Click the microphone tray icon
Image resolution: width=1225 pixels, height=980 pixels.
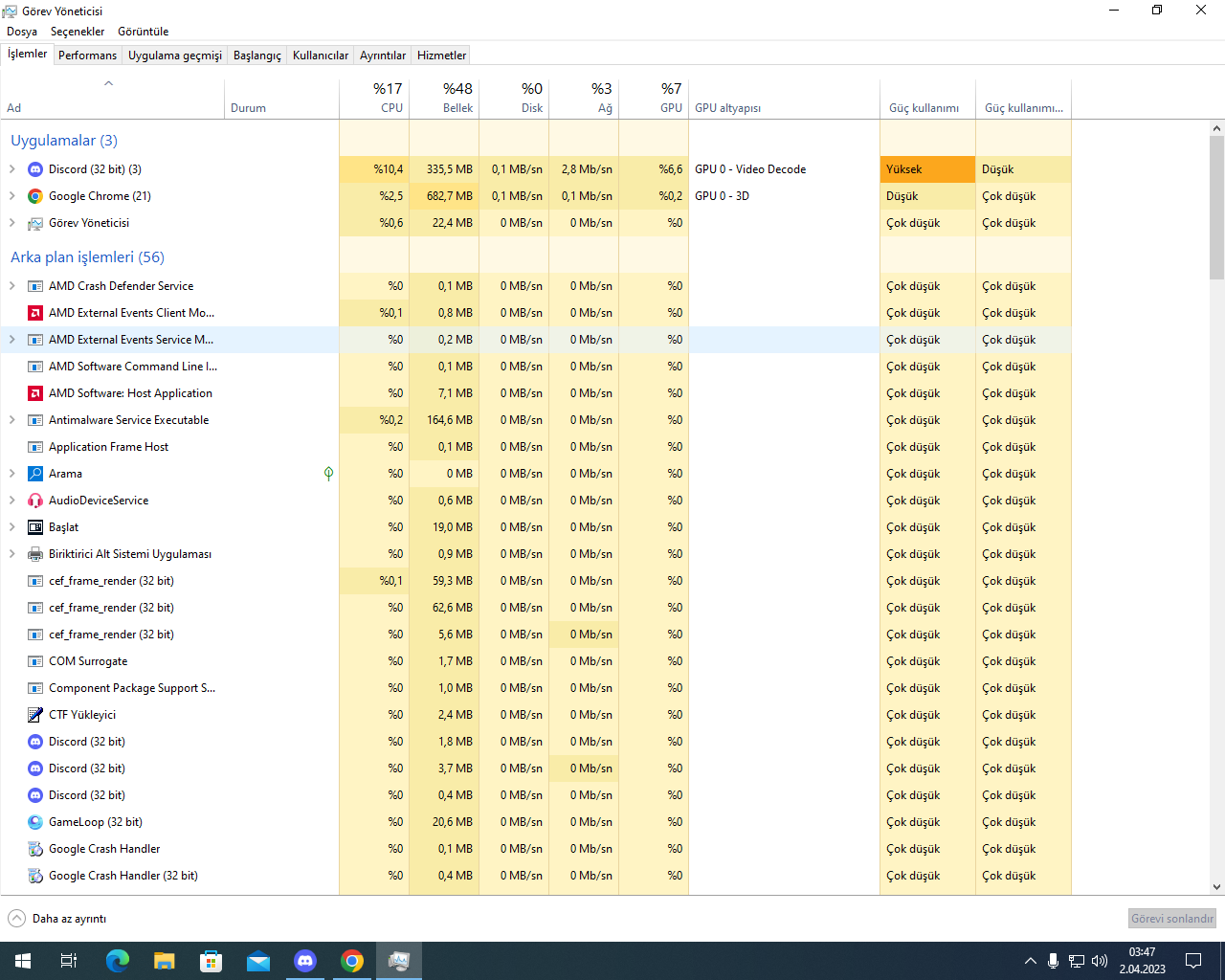(x=1053, y=961)
